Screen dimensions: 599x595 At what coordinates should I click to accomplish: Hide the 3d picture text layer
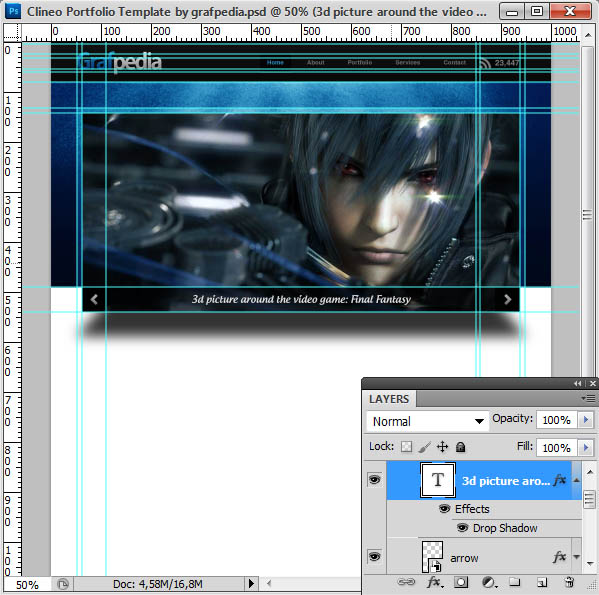click(374, 479)
